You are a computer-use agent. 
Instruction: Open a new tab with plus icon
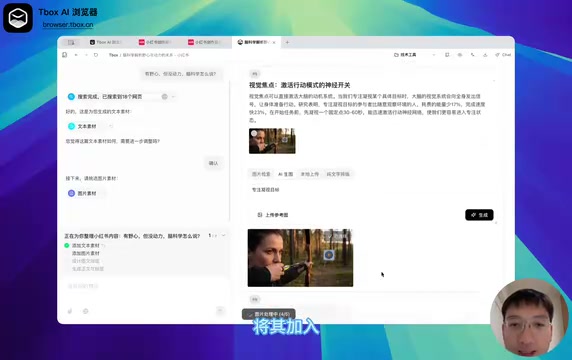[x=287, y=42]
